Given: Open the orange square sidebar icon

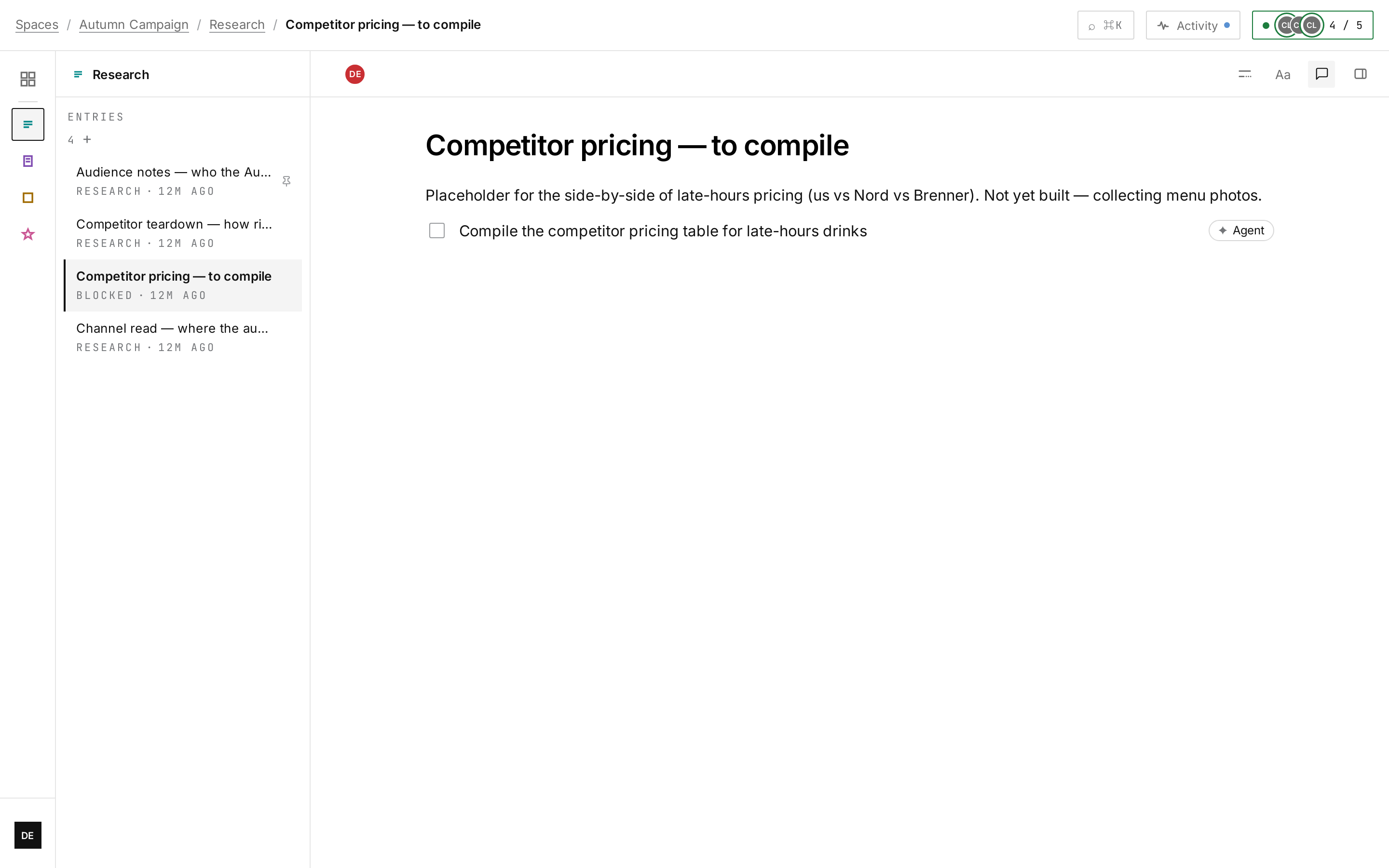Looking at the screenshot, I should click(27, 198).
